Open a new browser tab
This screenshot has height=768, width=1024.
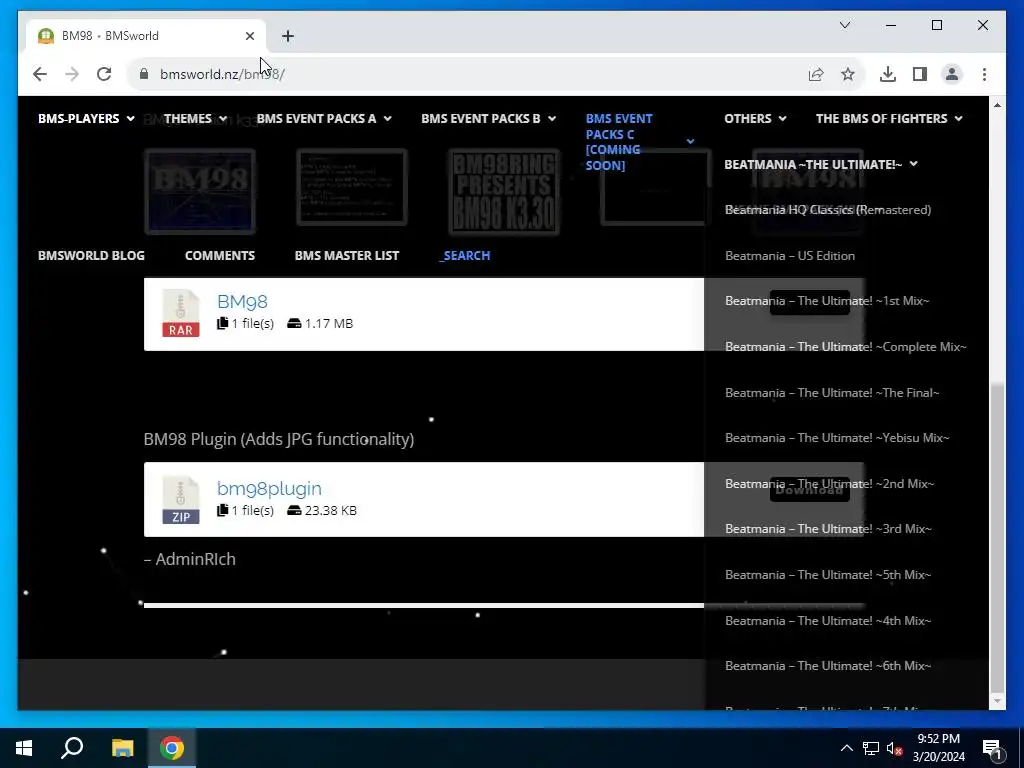(x=288, y=36)
